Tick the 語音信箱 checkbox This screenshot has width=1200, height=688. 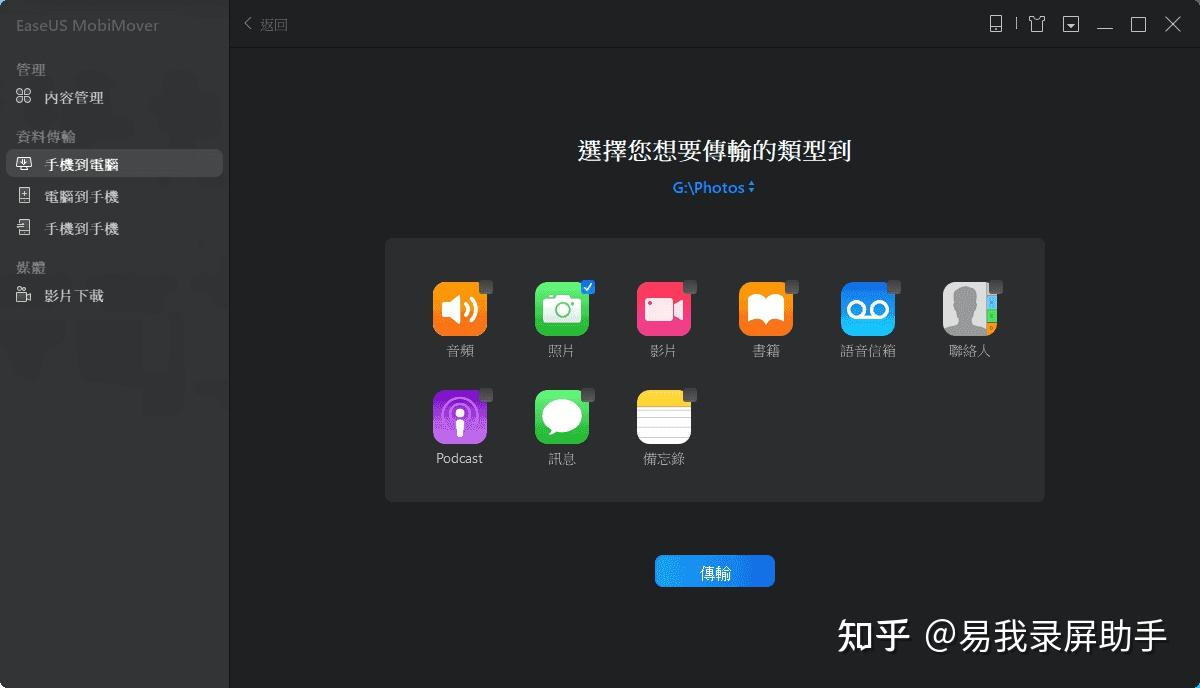pyautogui.click(x=894, y=287)
